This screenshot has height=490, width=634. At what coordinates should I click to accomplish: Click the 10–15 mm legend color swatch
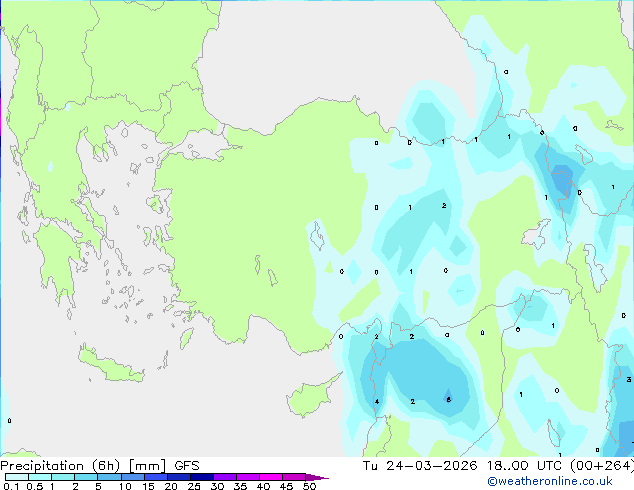pos(133,477)
